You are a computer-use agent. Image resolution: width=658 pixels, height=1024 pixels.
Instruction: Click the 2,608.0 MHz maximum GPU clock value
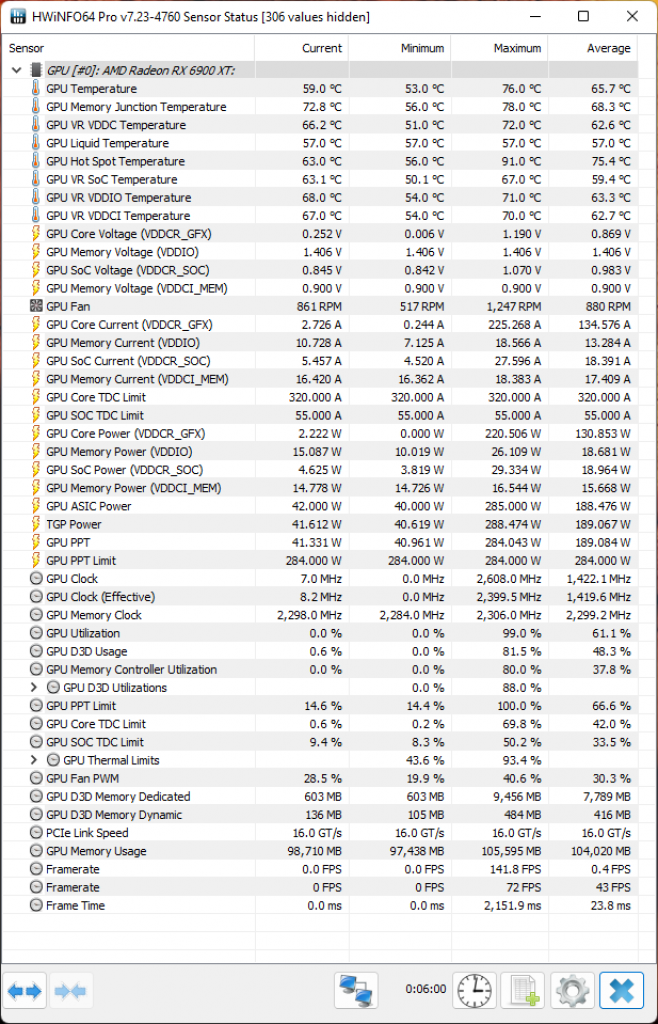coord(509,579)
